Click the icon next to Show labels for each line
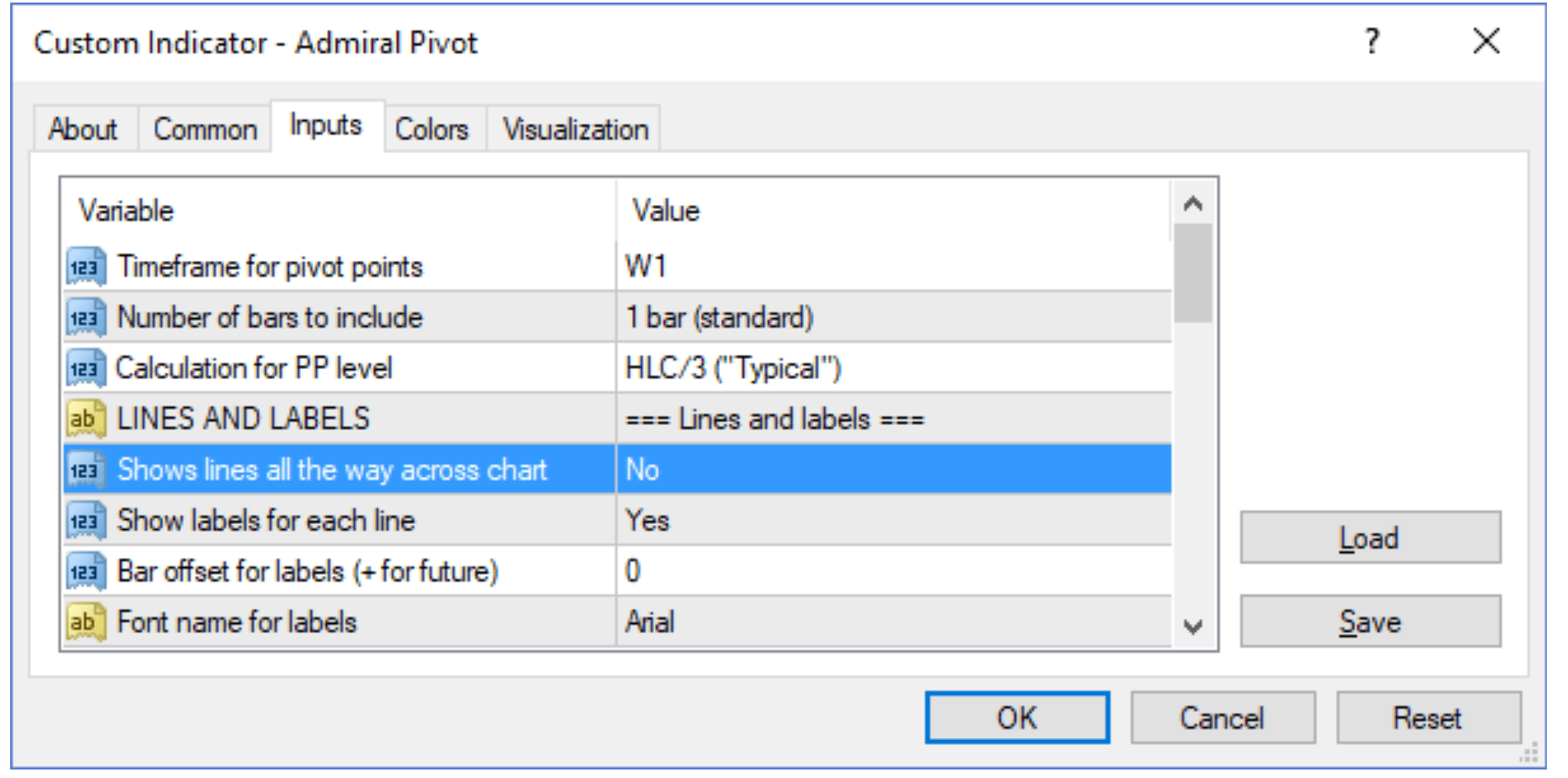Viewport: 1568px width, 778px height. coord(86,521)
